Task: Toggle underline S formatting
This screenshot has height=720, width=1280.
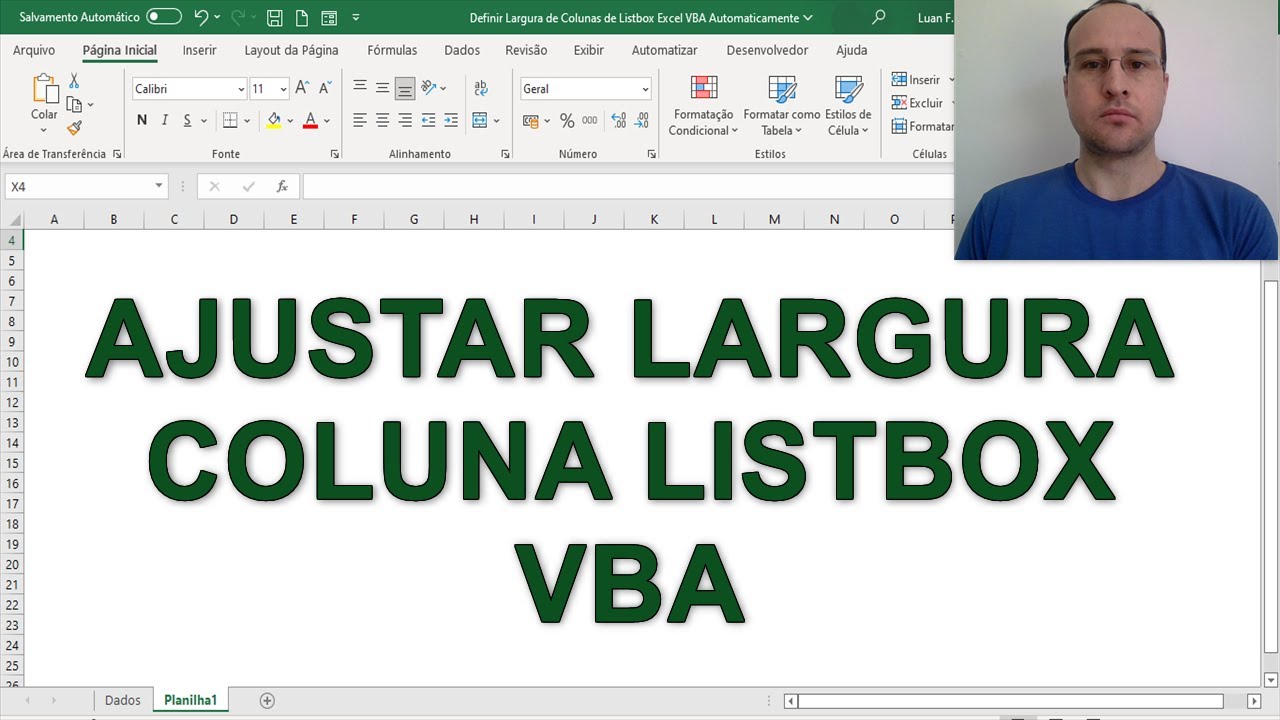Action: [187, 120]
